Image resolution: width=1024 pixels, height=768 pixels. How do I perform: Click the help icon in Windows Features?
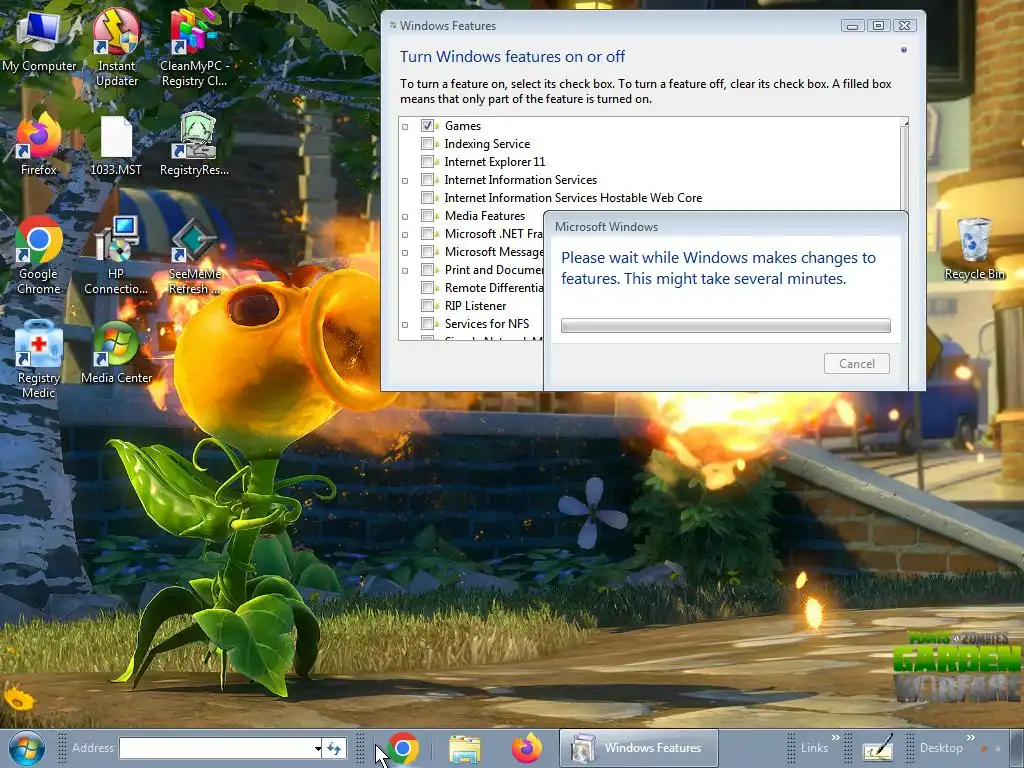pyautogui.click(x=904, y=50)
